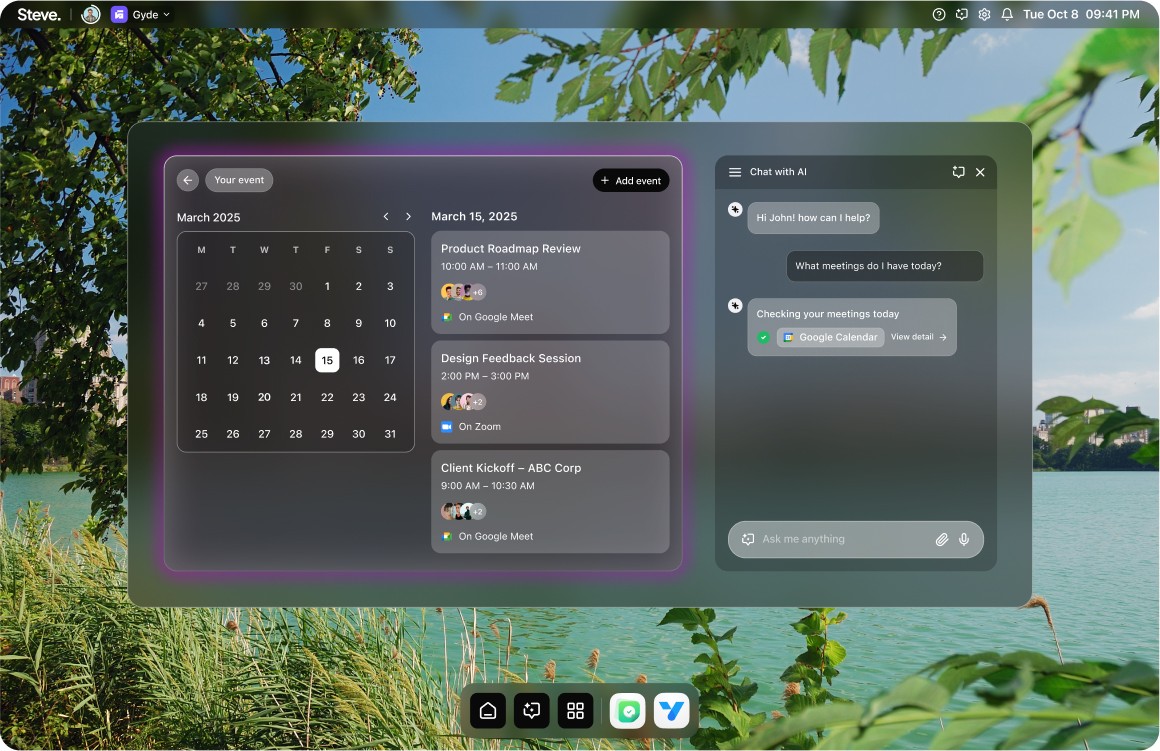The height and width of the screenshot is (751, 1160).
Task: Select March 20 in the calendar
Action: 264,397
